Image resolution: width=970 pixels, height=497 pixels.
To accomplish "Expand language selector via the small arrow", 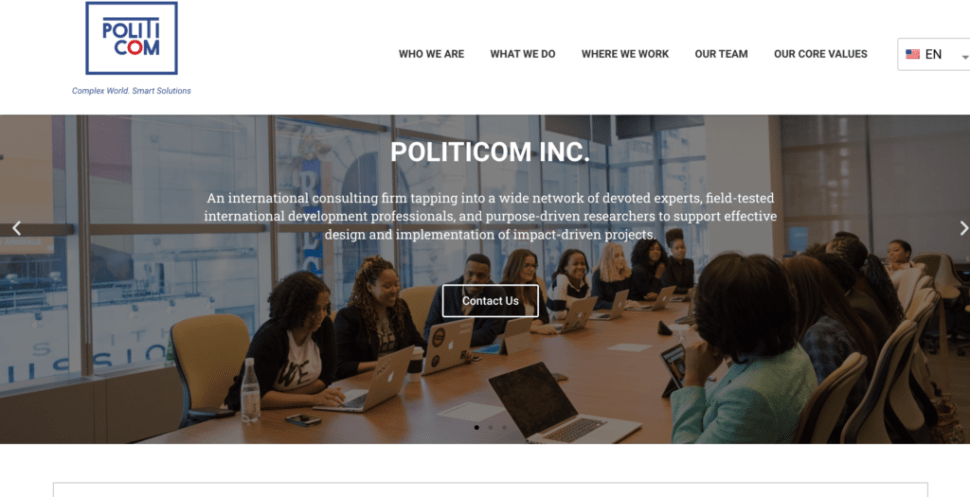I will click(964, 58).
